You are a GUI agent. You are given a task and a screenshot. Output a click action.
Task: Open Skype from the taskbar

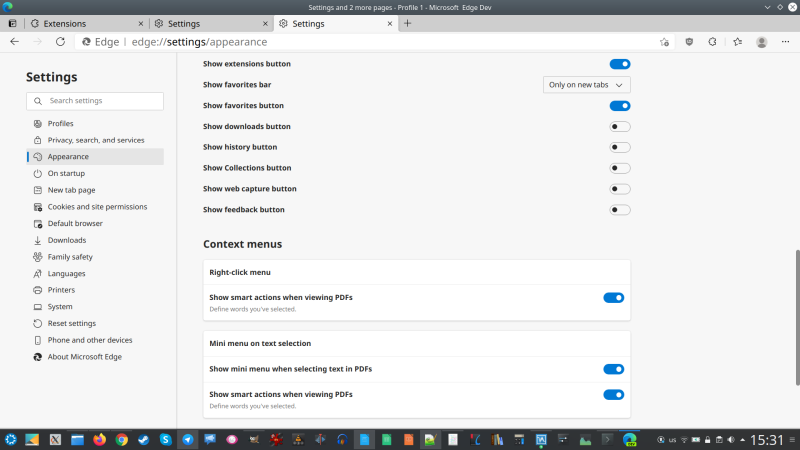tap(165, 439)
